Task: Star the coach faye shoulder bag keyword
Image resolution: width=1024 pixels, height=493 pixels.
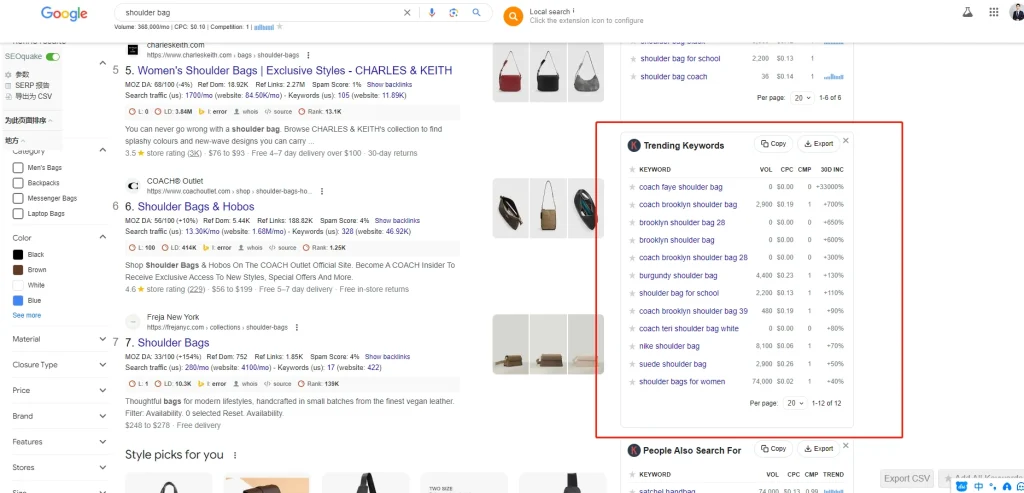Action: (632, 187)
